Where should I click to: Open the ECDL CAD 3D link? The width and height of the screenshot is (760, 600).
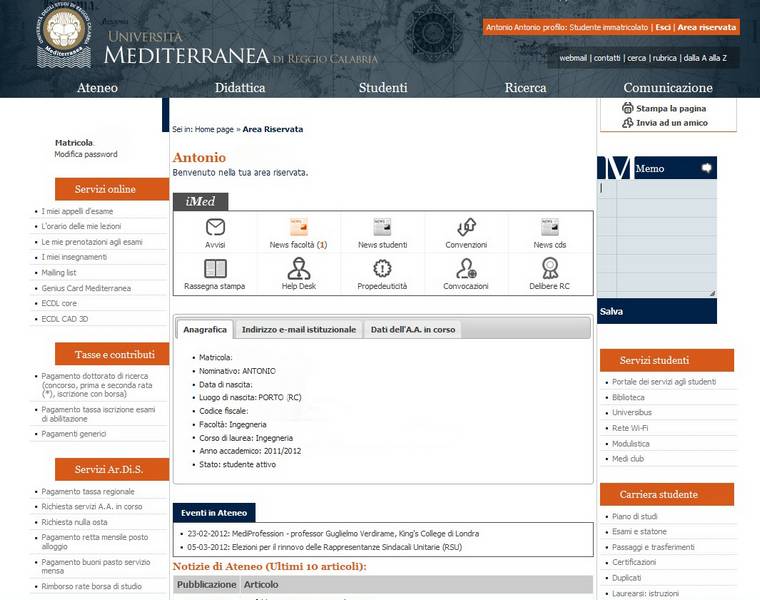pos(65,319)
